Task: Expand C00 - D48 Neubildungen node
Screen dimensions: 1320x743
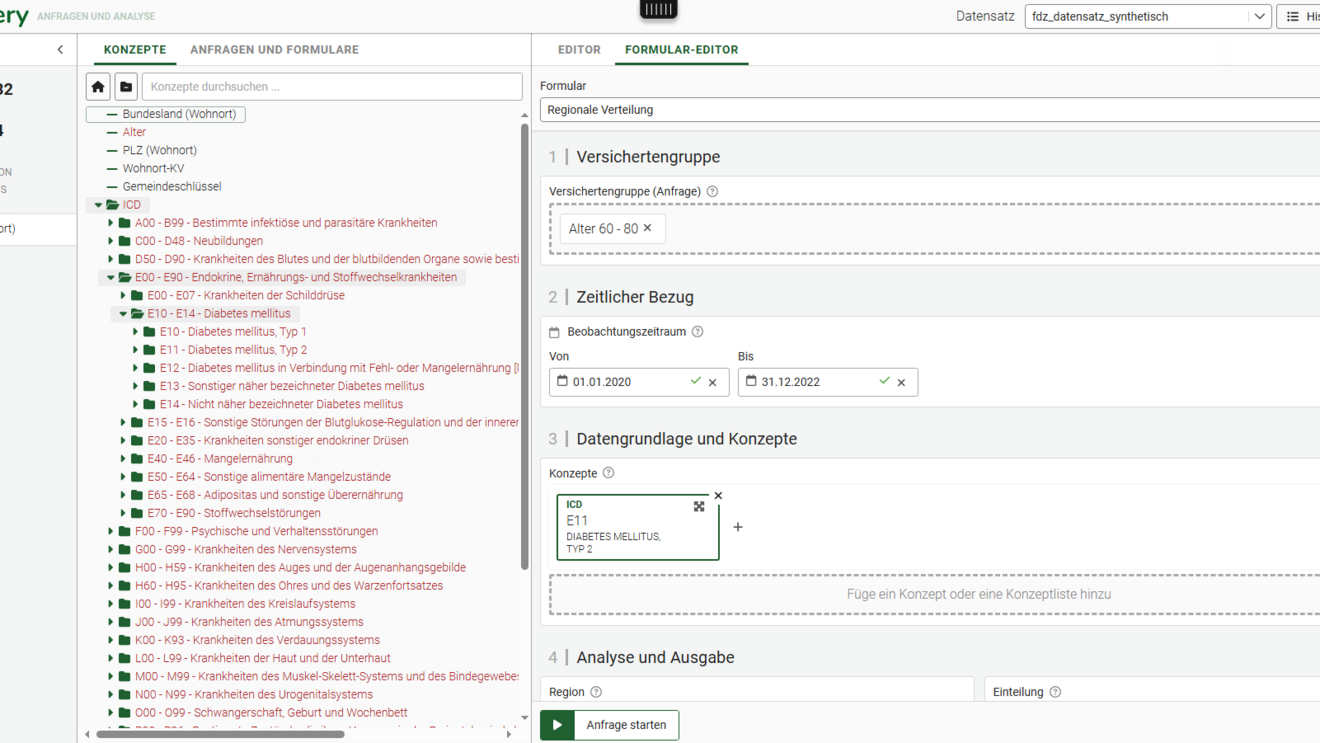Action: tap(111, 241)
